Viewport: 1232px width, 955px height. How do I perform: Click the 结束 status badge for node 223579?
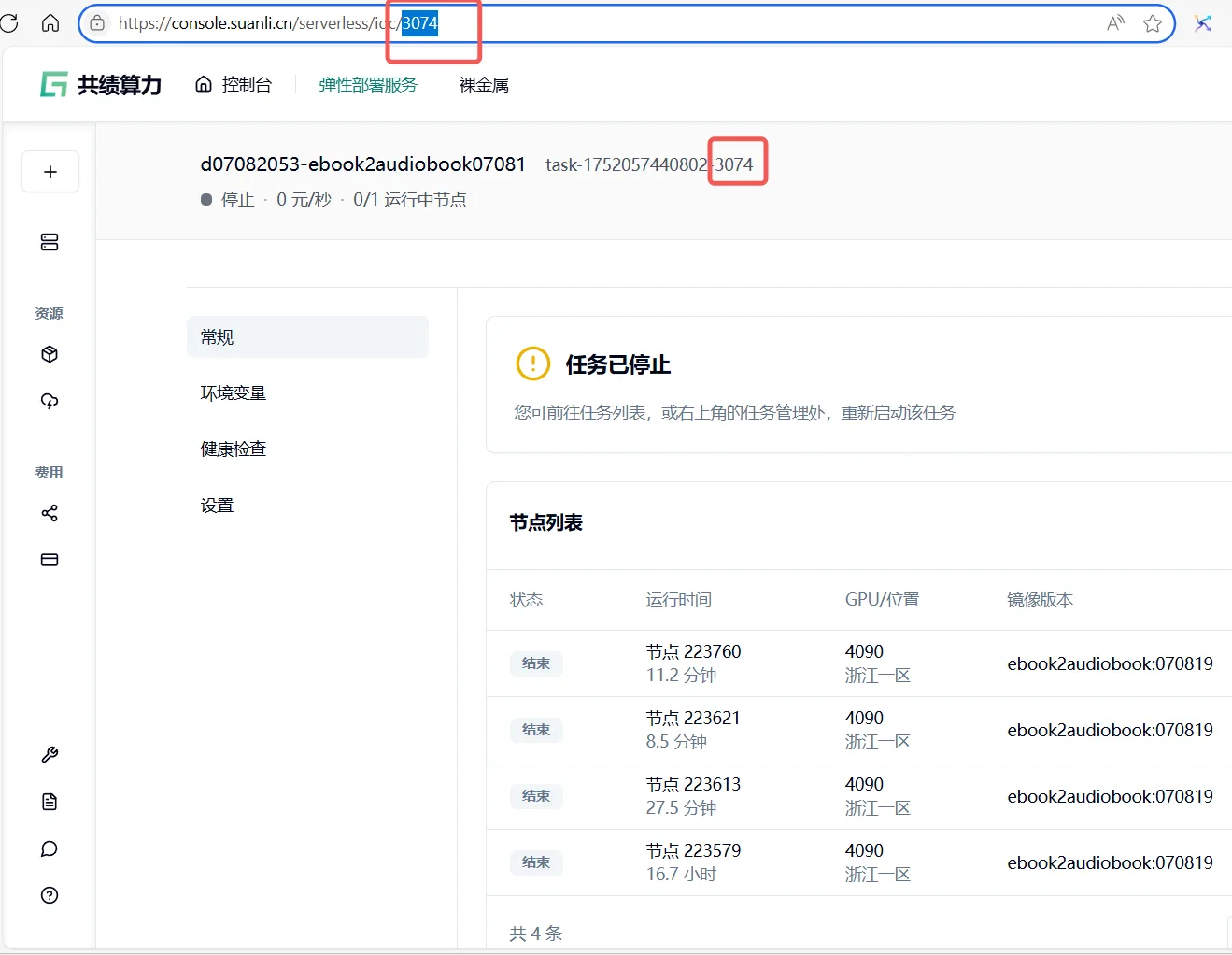[536, 862]
